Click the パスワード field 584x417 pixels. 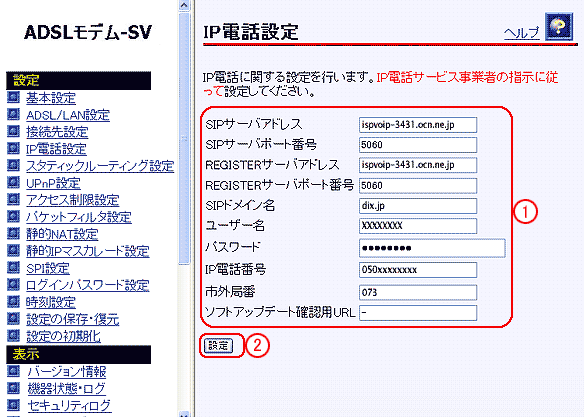pyautogui.click(x=432, y=248)
